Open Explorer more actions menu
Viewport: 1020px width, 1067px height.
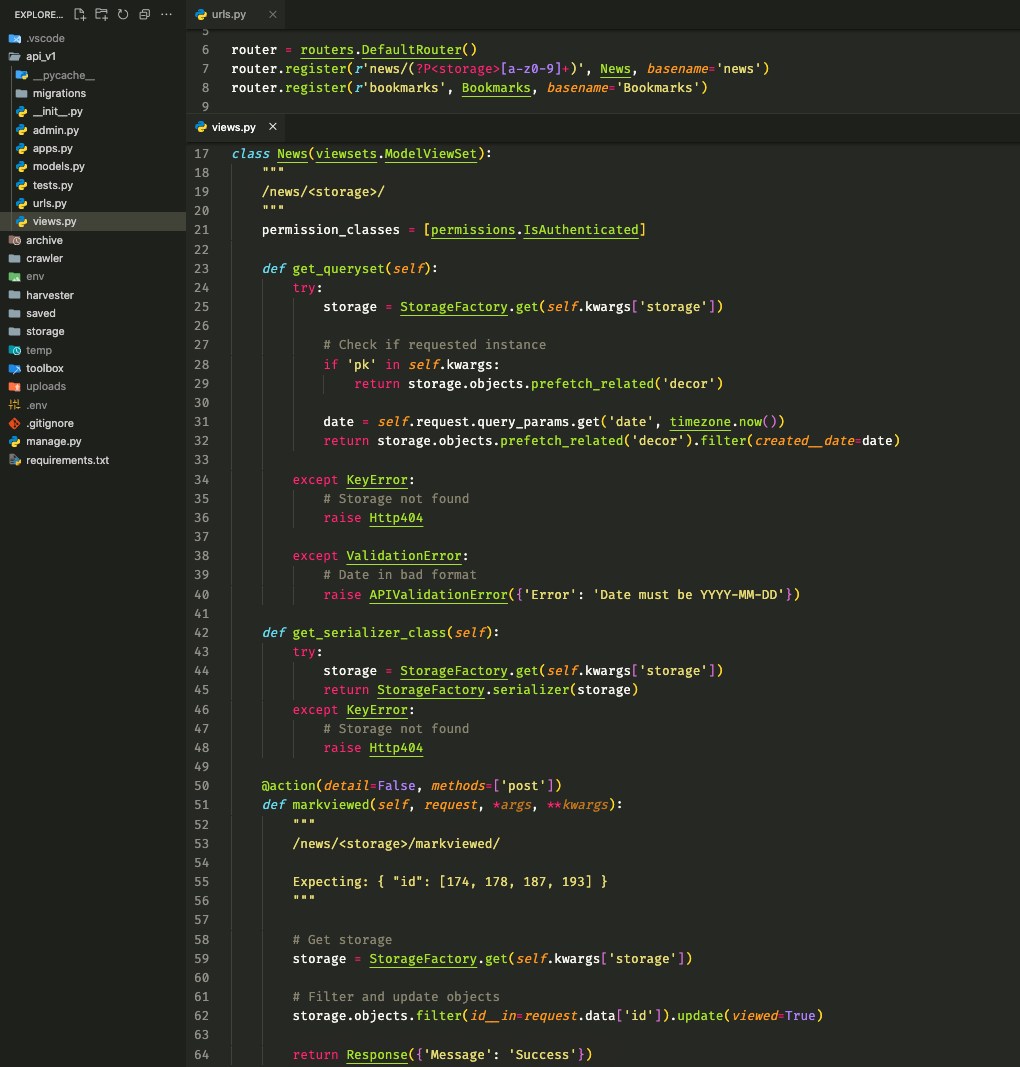[x=166, y=14]
